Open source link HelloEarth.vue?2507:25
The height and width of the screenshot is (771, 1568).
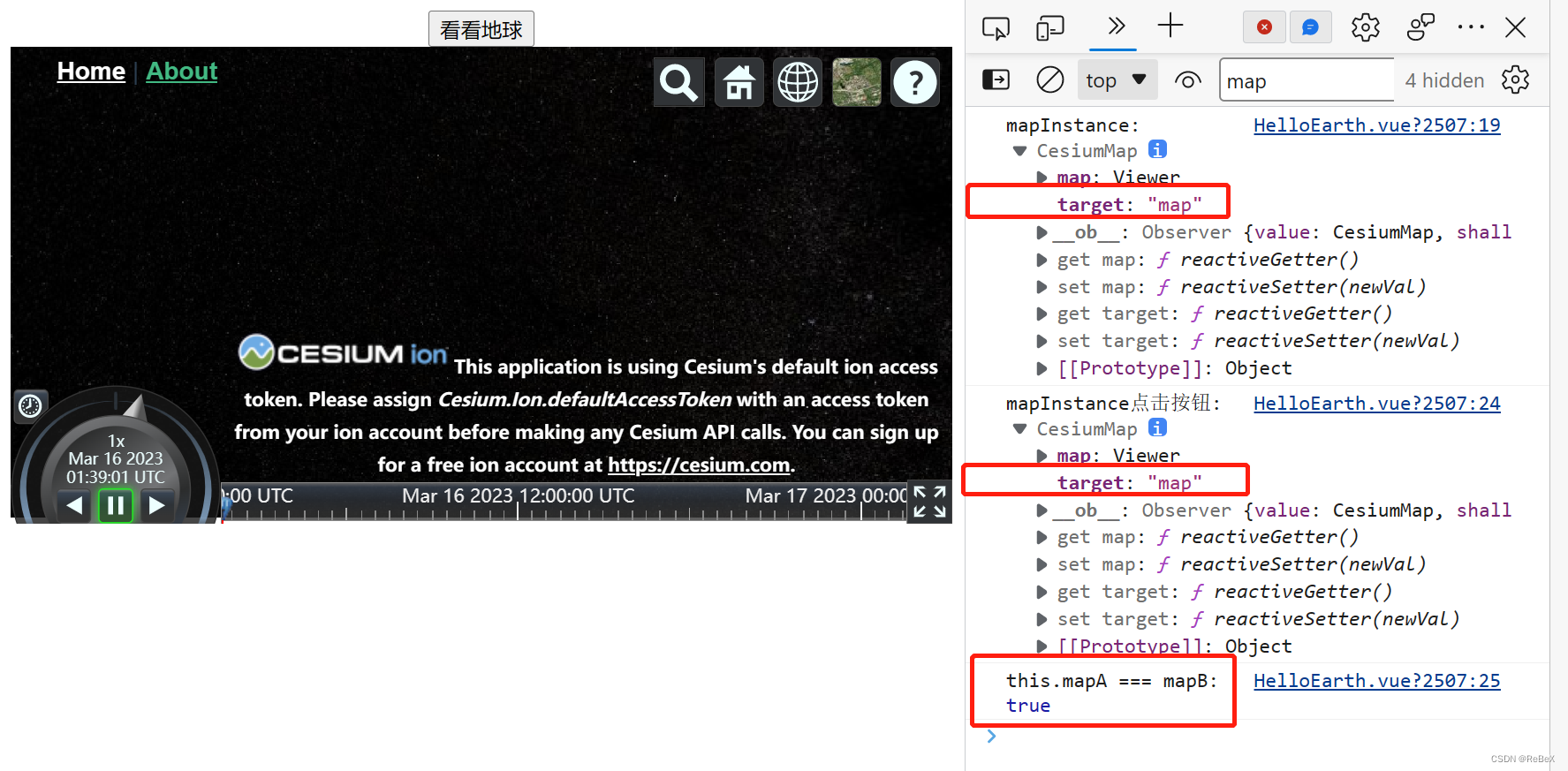(1376, 681)
